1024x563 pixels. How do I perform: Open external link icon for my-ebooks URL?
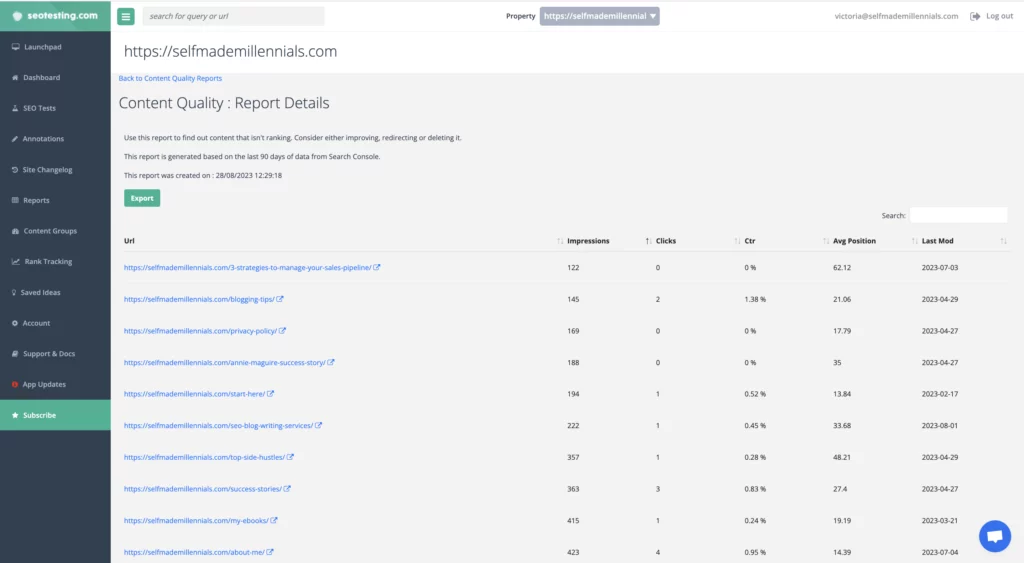point(274,521)
